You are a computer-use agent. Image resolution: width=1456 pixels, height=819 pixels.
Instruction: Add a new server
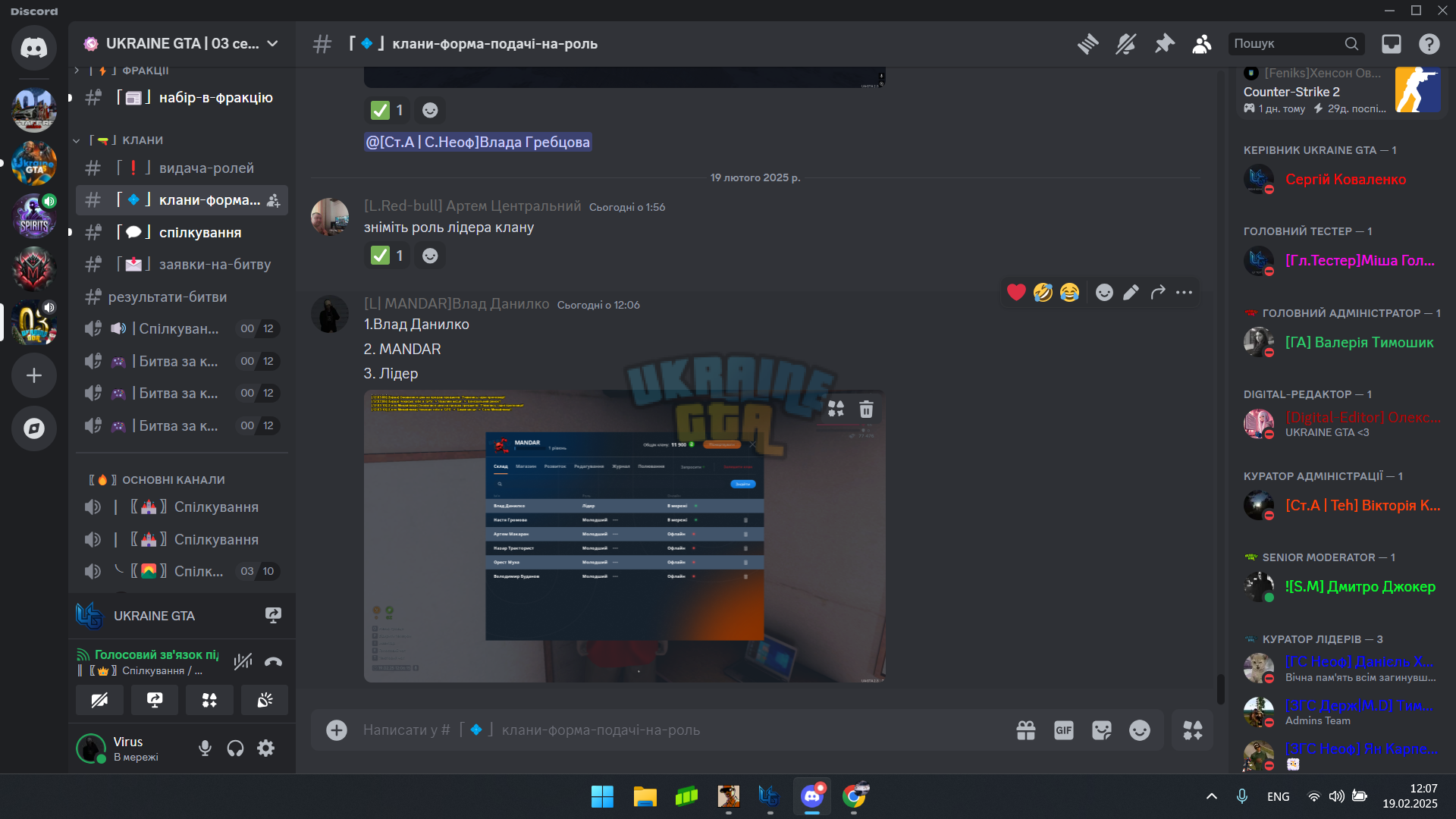34,375
